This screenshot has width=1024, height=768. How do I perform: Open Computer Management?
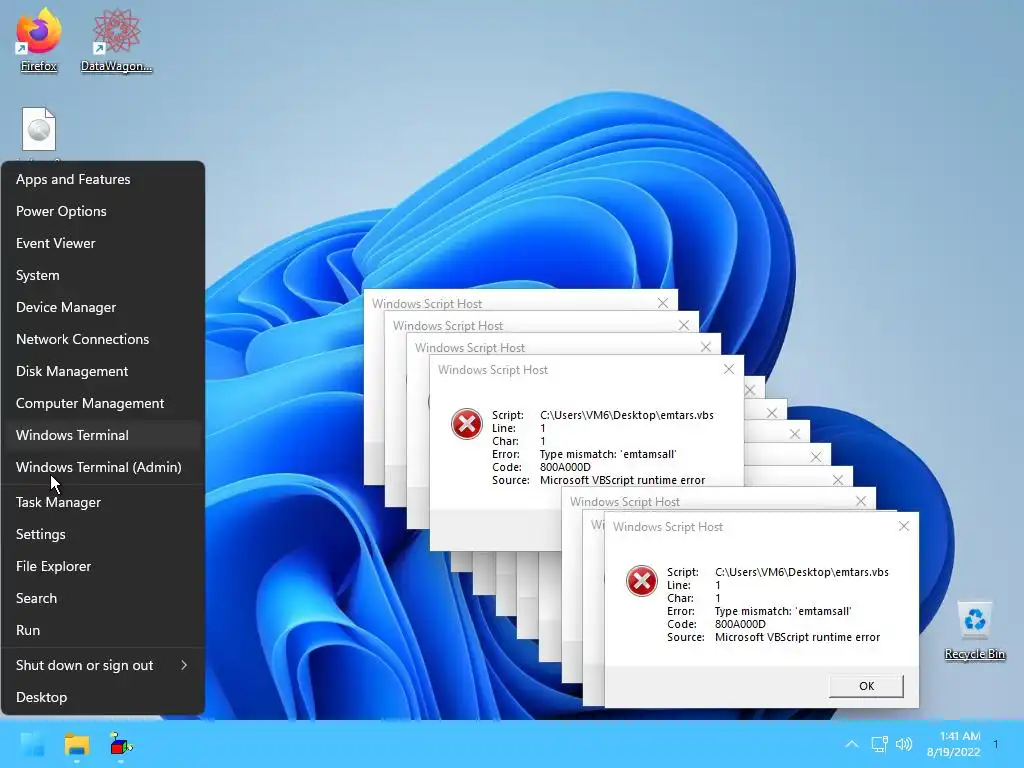pyautogui.click(x=103, y=403)
